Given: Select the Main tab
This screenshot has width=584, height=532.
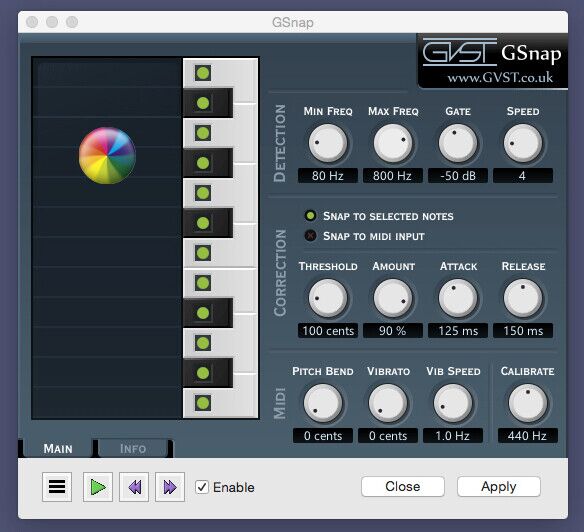Looking at the screenshot, I should click(58, 449).
